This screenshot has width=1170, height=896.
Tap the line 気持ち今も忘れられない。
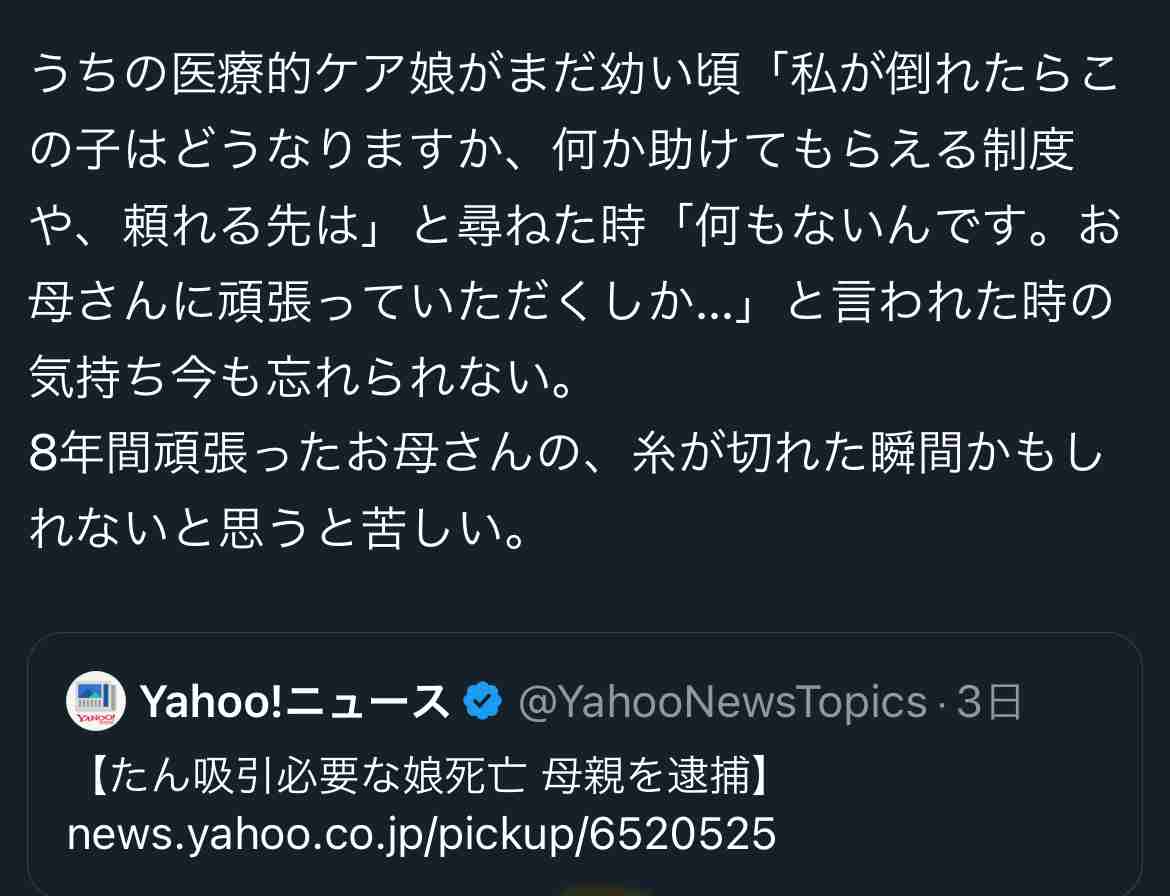tap(302, 377)
